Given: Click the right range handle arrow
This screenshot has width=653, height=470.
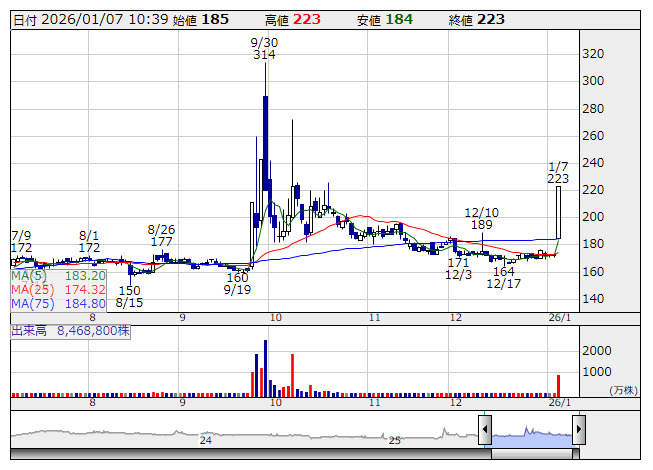Looking at the screenshot, I should [578, 432].
